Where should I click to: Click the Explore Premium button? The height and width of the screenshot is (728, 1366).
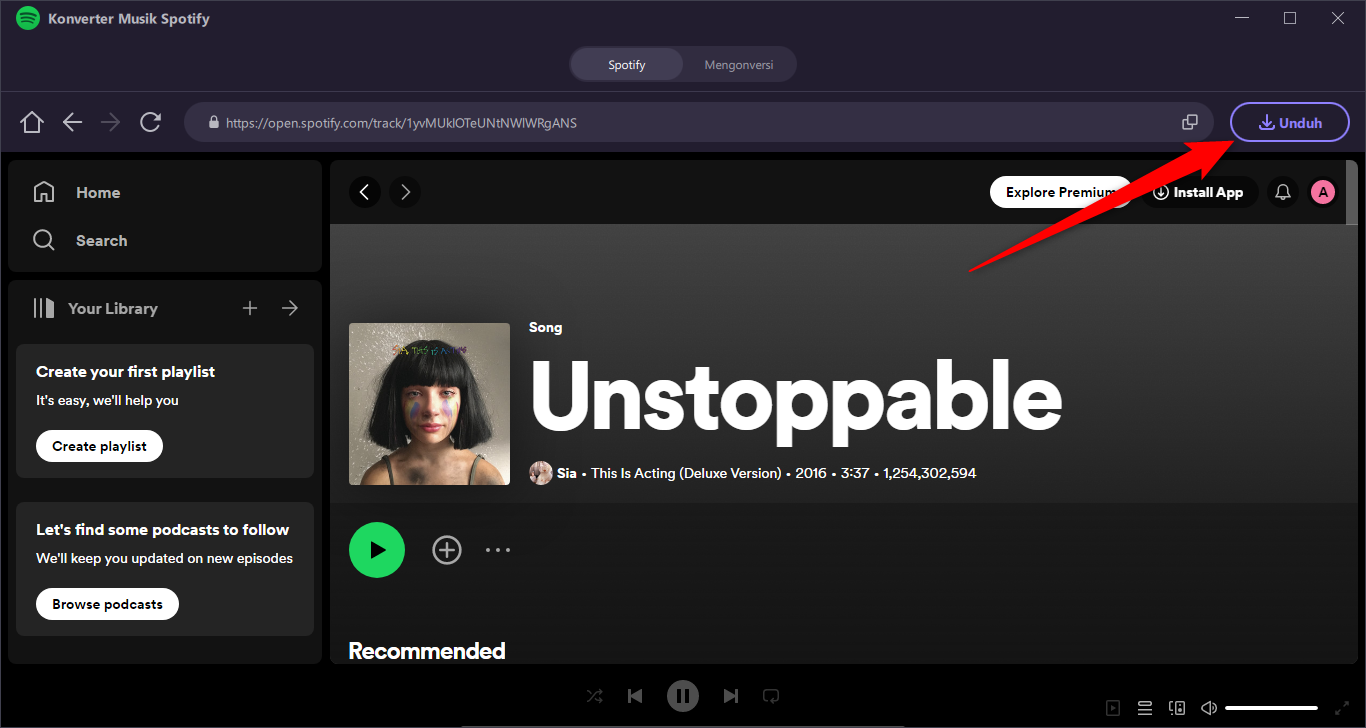(1060, 192)
